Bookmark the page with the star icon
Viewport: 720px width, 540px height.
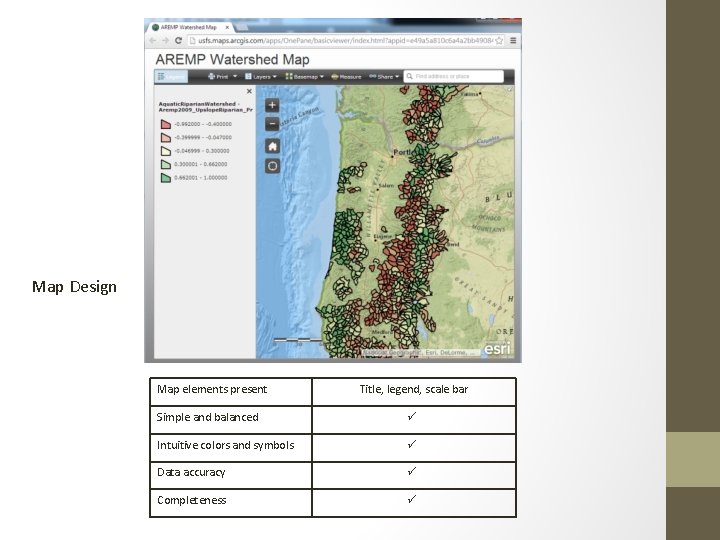[x=499, y=40]
